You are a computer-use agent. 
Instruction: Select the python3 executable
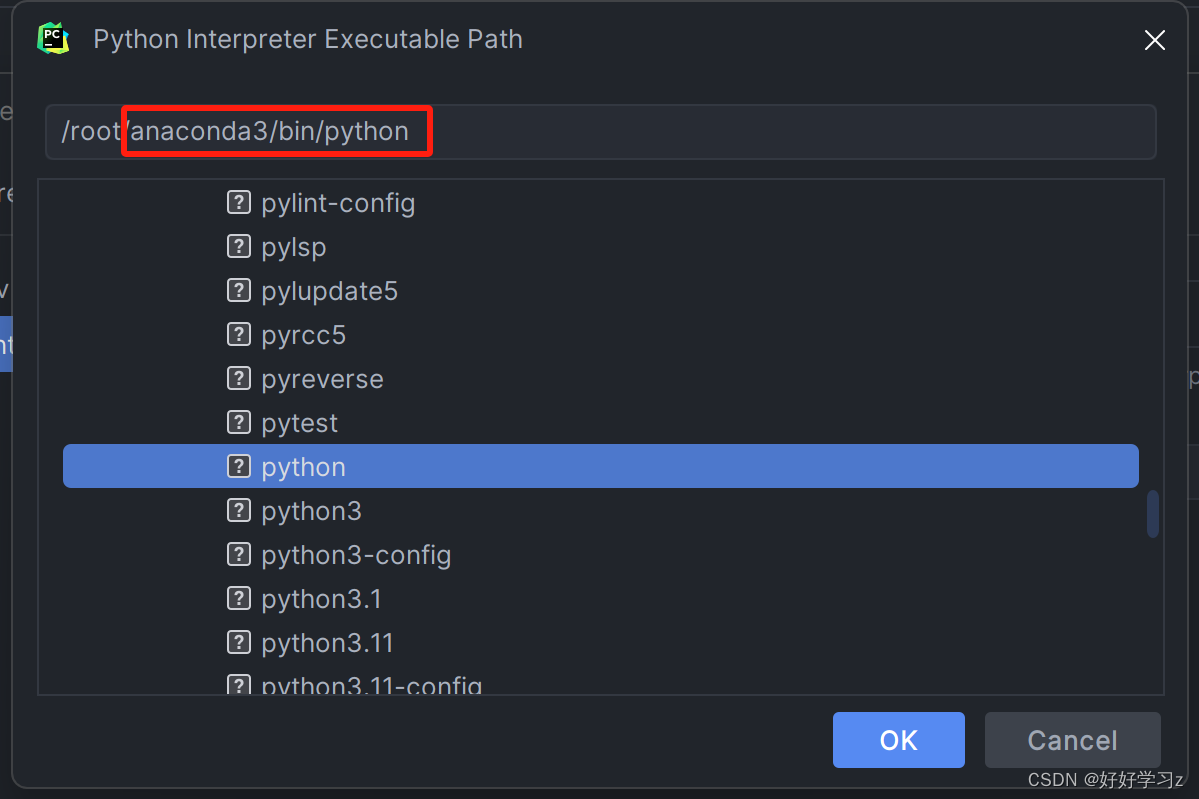point(311,510)
